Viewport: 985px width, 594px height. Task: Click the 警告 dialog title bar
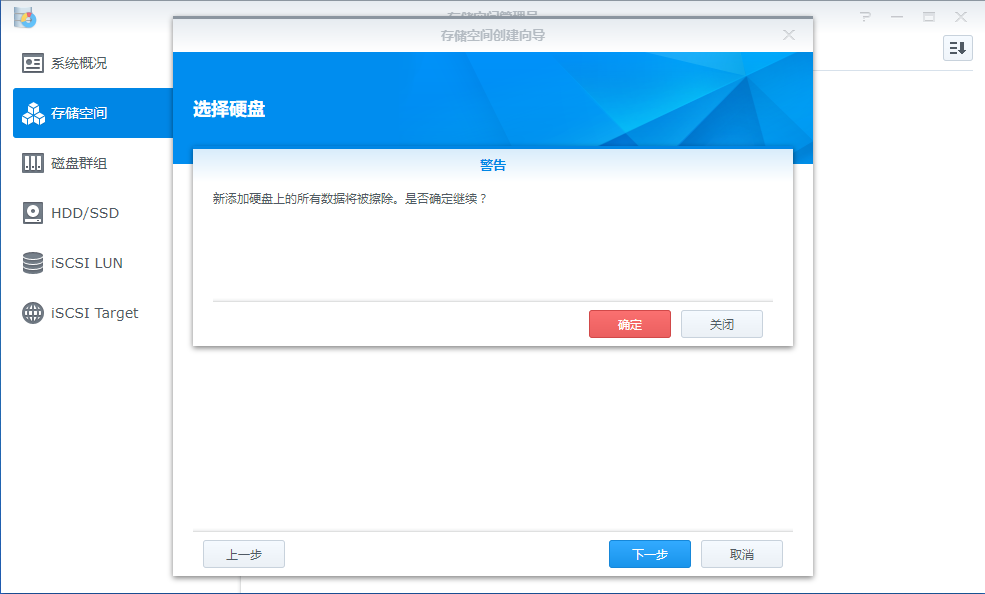pos(492,165)
